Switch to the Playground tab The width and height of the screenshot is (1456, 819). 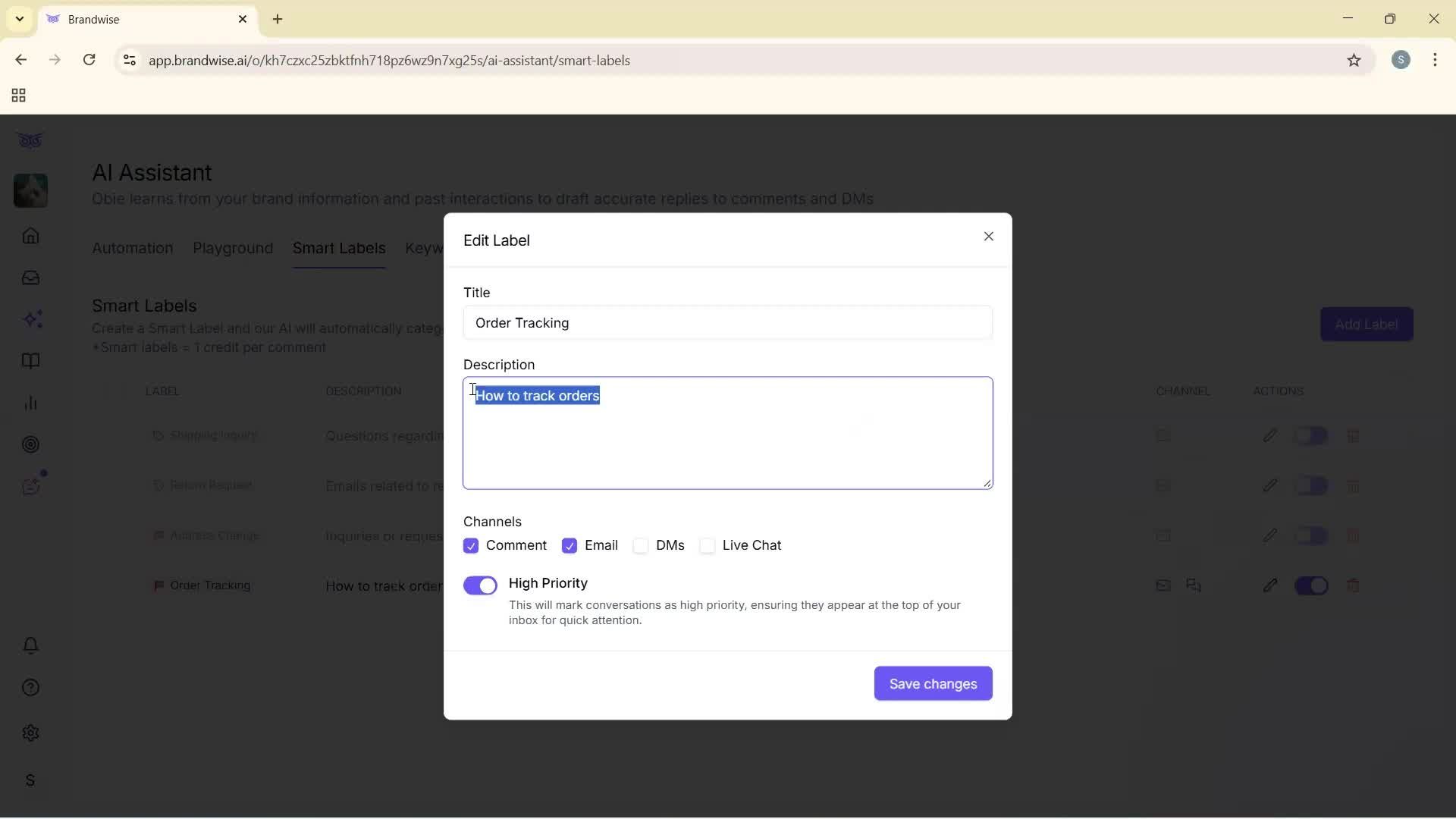(x=233, y=248)
